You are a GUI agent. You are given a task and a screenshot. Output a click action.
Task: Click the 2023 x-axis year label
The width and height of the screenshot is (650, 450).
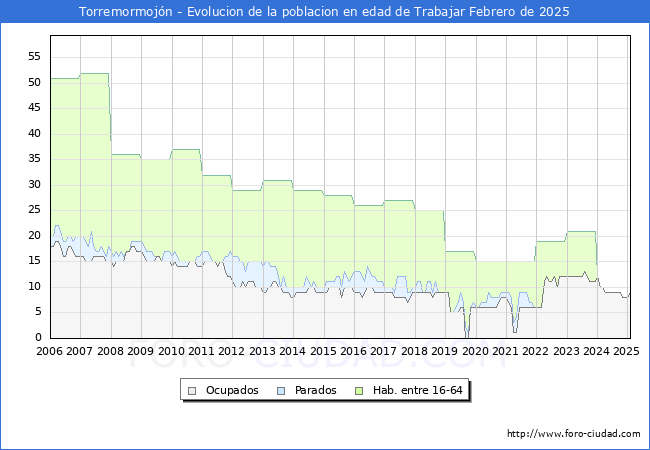coord(566,351)
